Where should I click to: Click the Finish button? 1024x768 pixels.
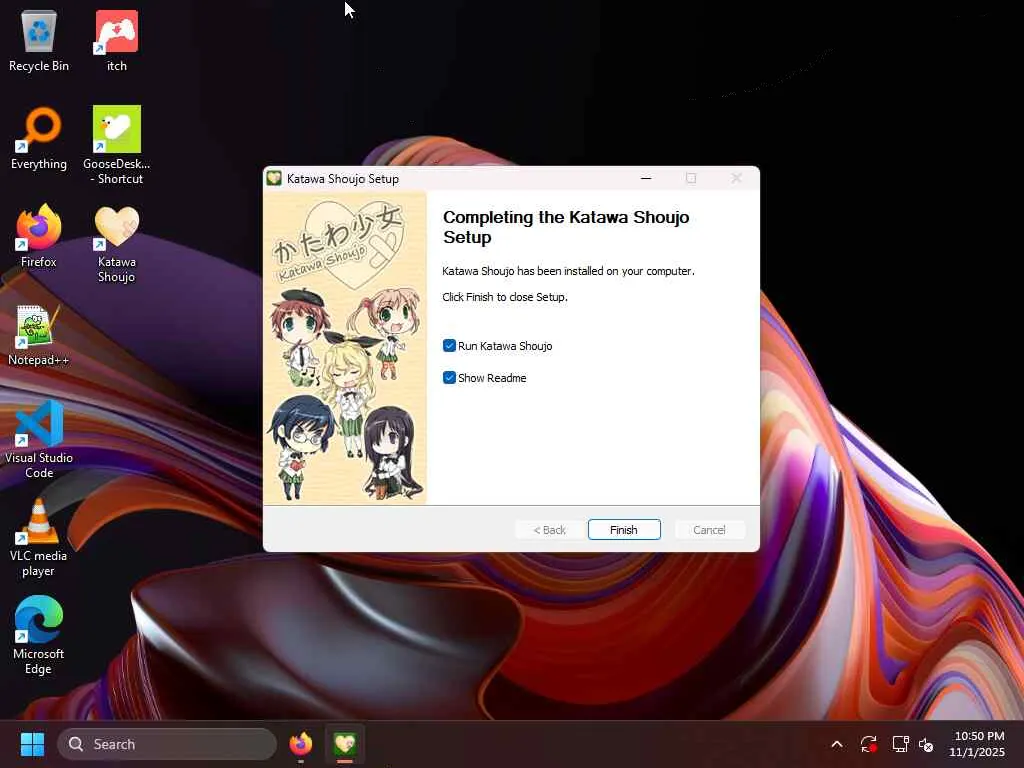(x=624, y=530)
